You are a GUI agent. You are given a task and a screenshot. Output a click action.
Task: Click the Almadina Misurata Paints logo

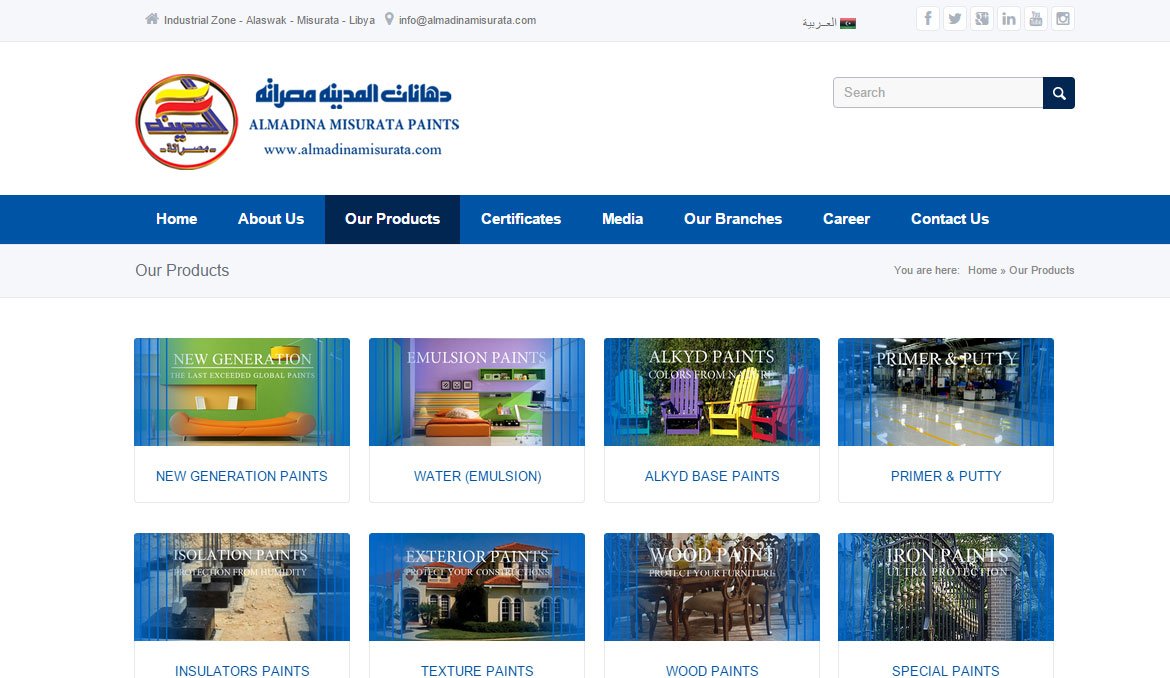(x=298, y=121)
